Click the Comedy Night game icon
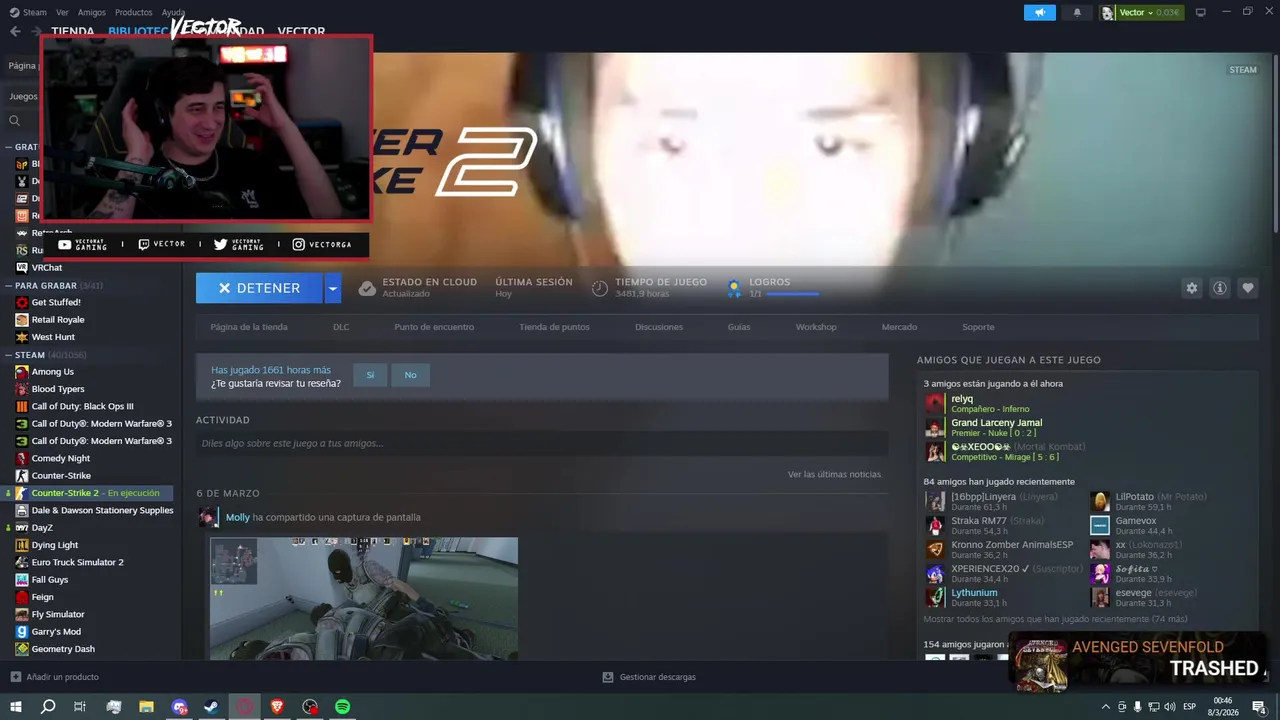Image resolution: width=1280 pixels, height=720 pixels. point(22,458)
